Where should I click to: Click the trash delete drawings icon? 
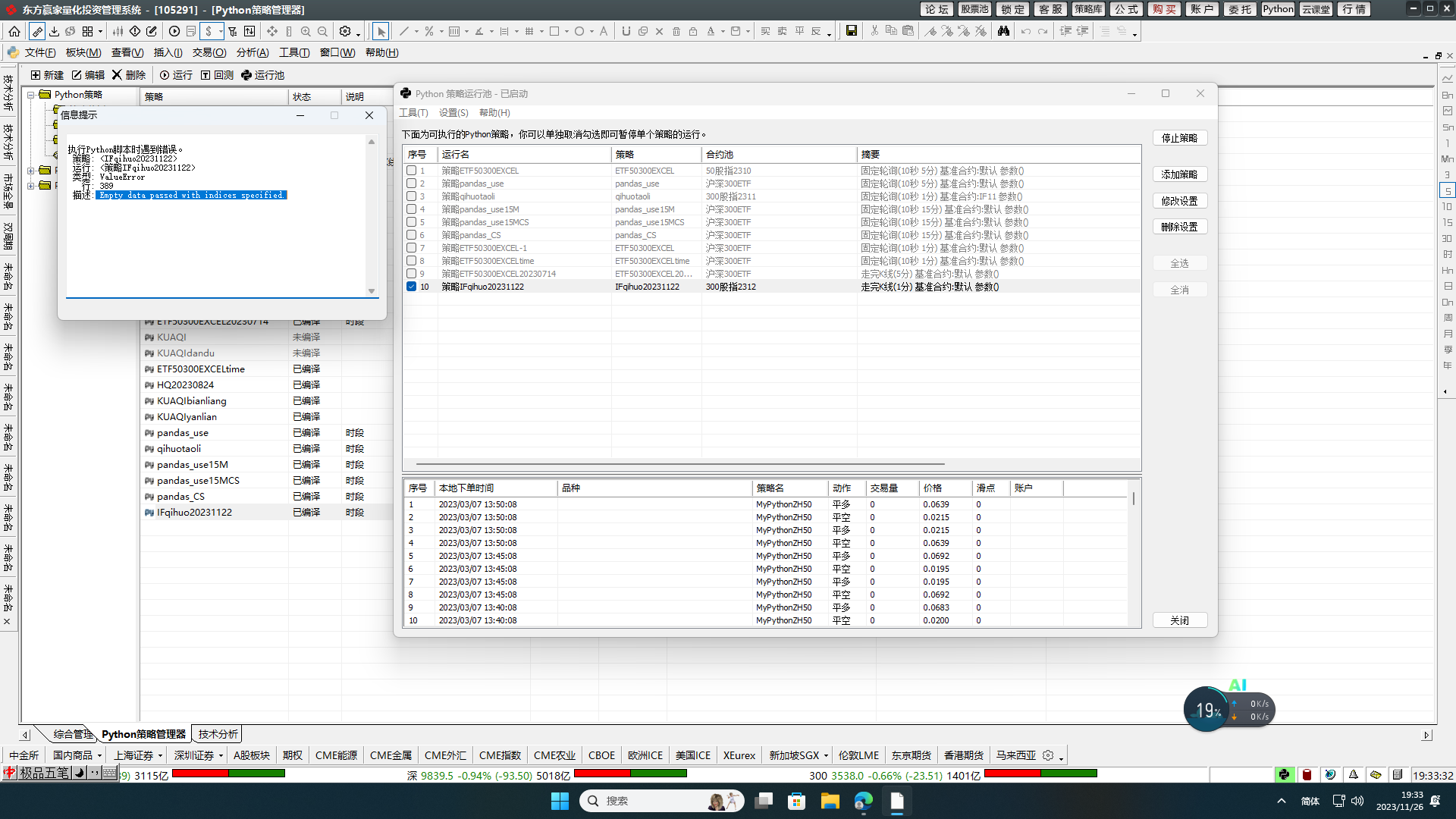[x=676, y=31]
